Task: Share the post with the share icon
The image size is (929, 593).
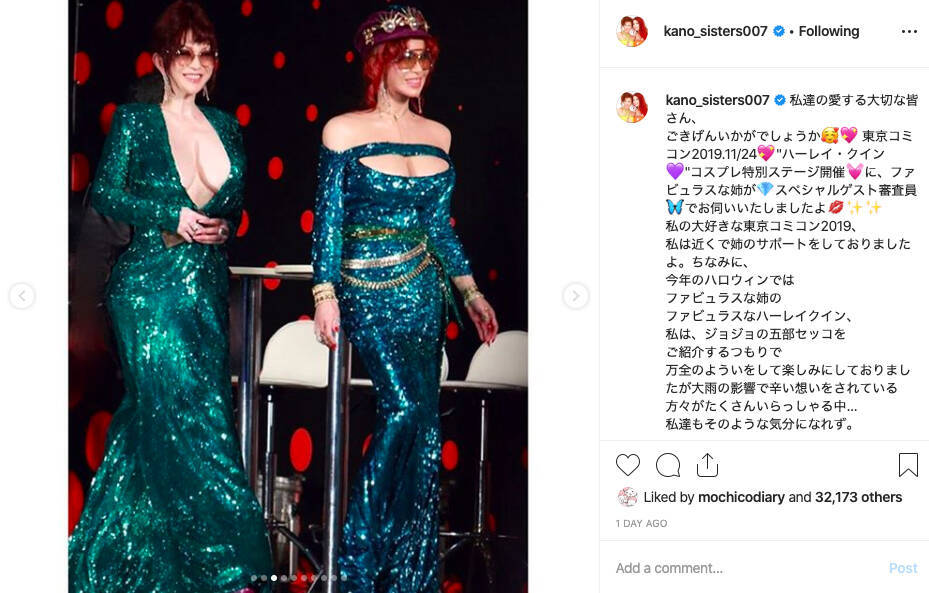Action: tap(707, 465)
